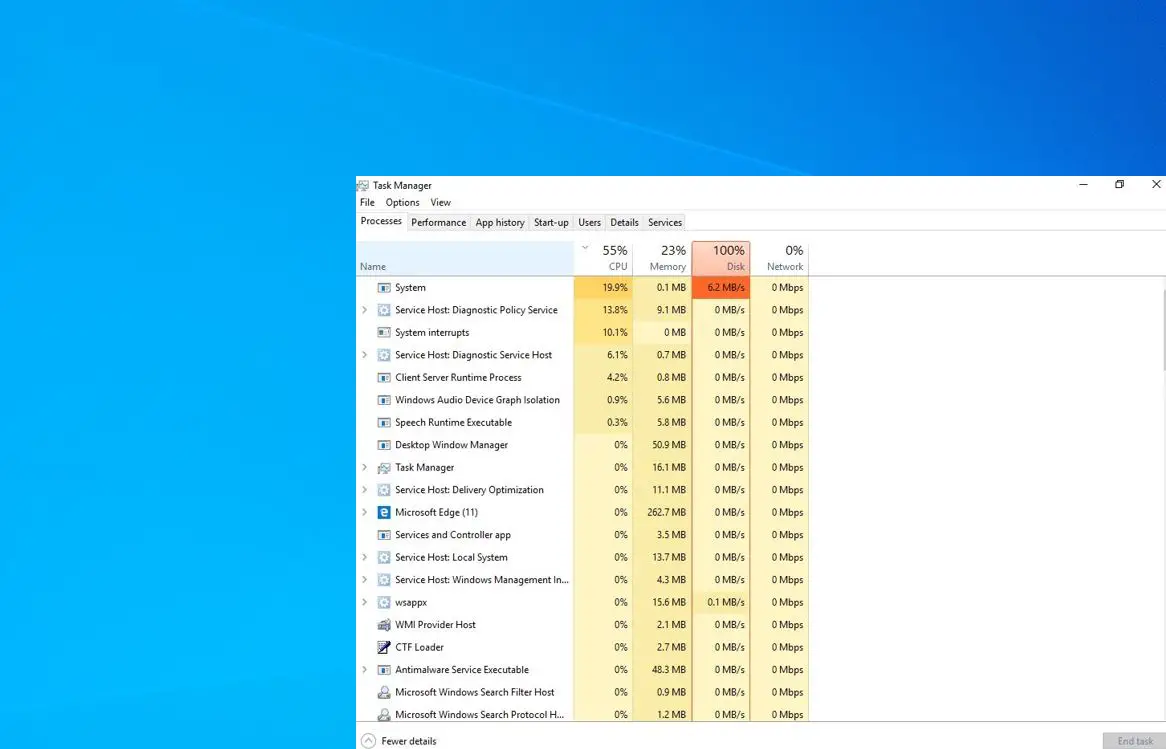Switch to the Performance tab
This screenshot has height=749, width=1166.
[439, 222]
